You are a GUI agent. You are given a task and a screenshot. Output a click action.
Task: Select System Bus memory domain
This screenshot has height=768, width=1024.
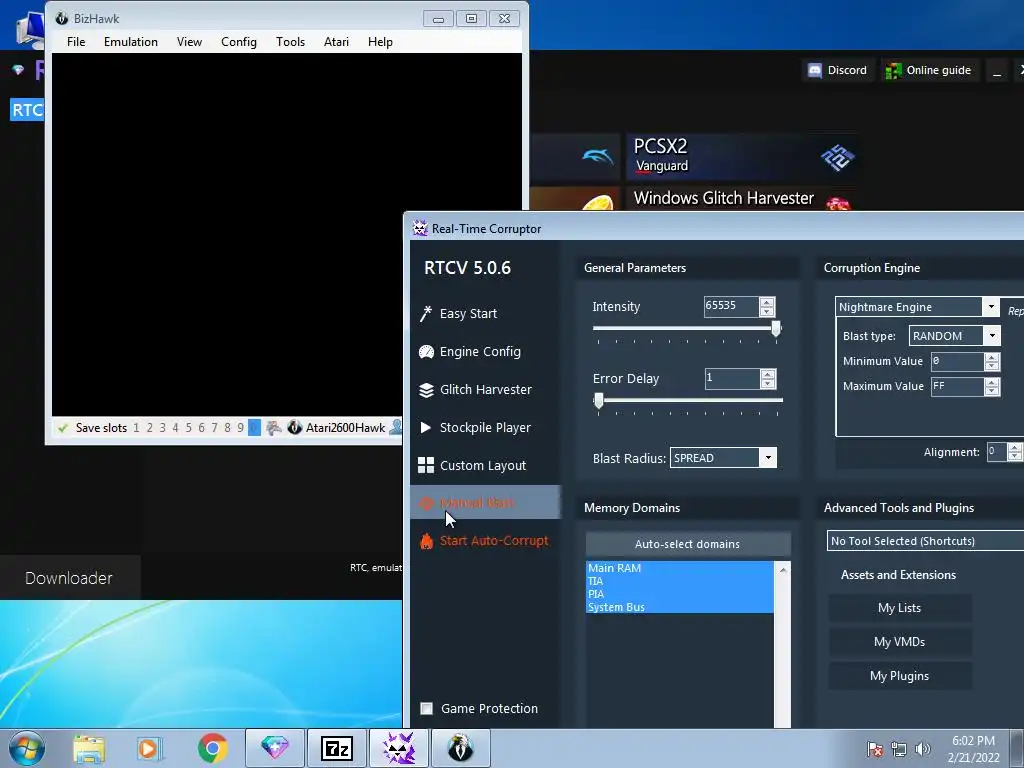point(679,607)
